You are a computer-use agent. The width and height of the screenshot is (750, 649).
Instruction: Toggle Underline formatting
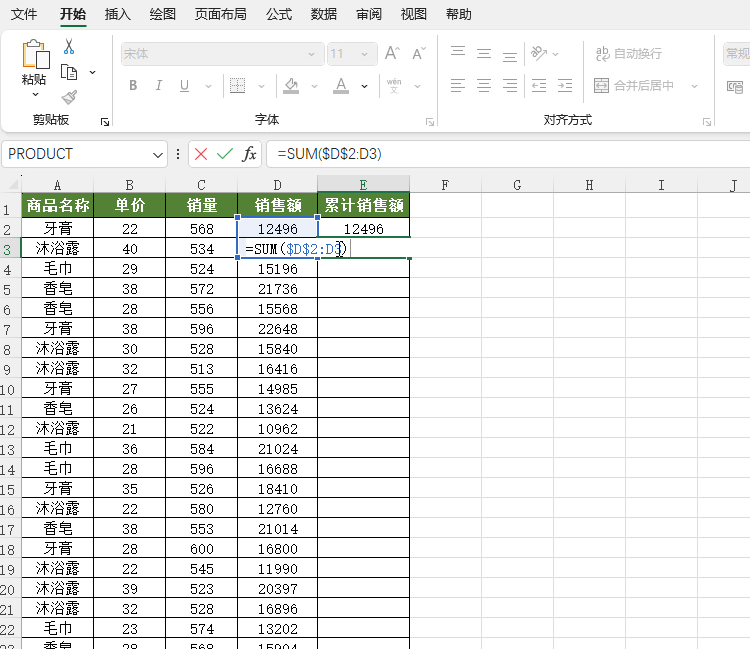pyautogui.click(x=184, y=86)
